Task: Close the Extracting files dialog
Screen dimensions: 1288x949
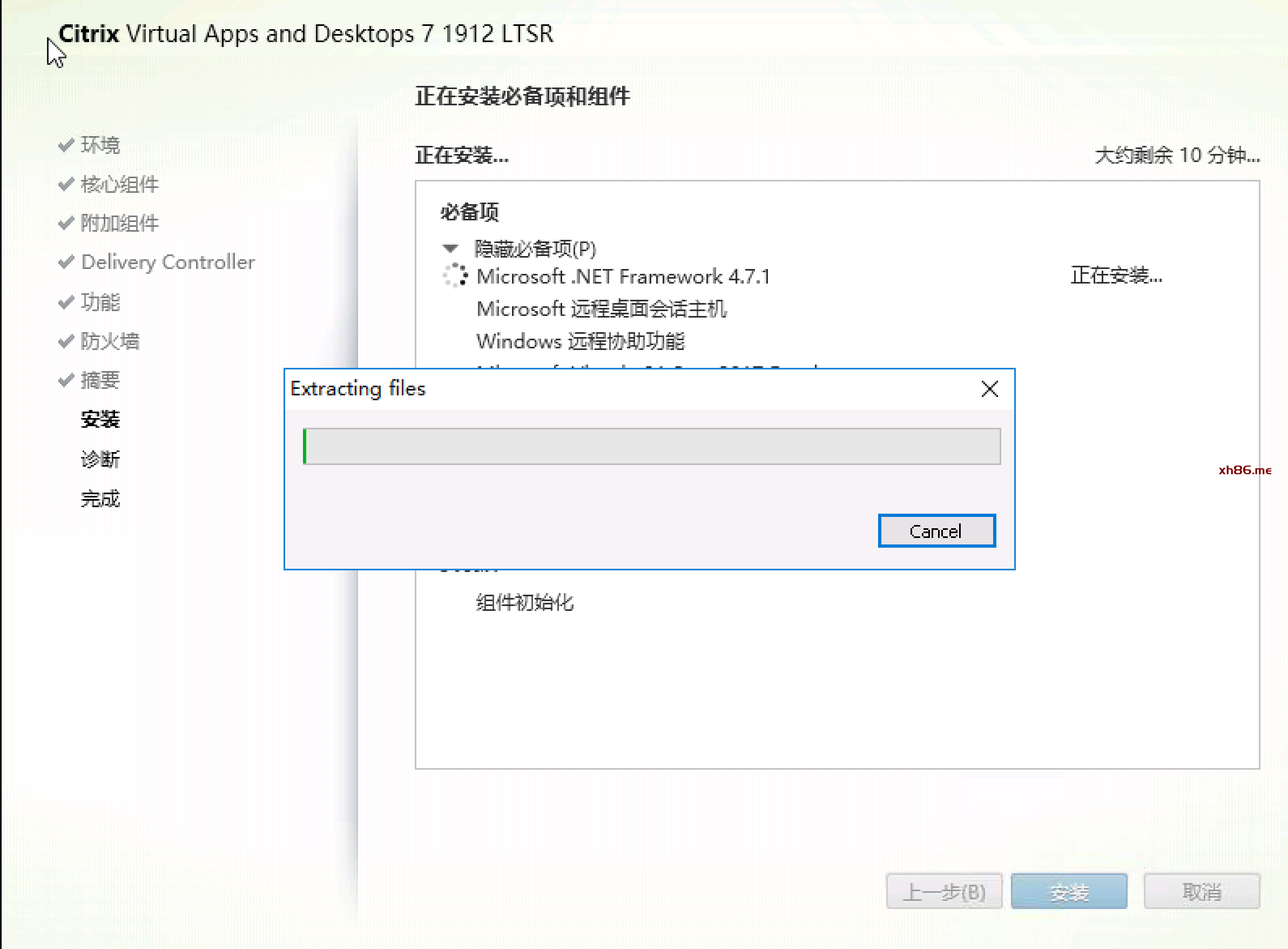Action: (989, 389)
